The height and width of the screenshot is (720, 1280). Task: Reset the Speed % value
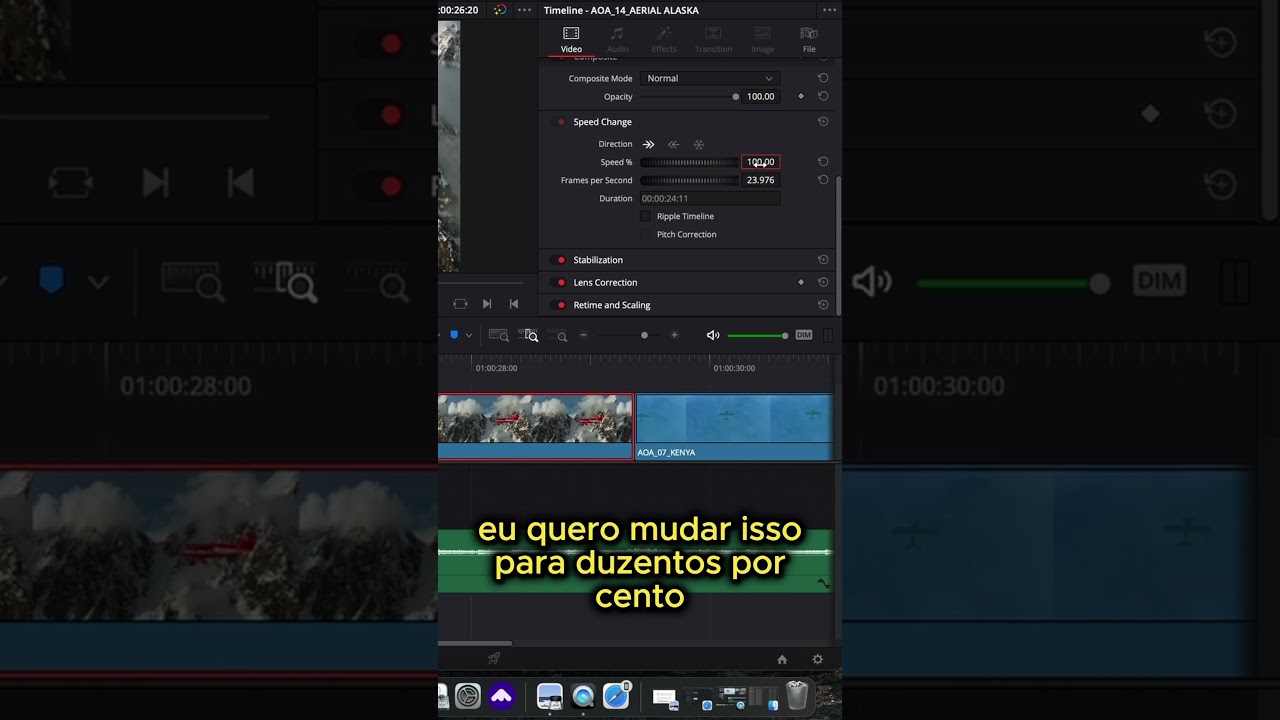(x=823, y=162)
